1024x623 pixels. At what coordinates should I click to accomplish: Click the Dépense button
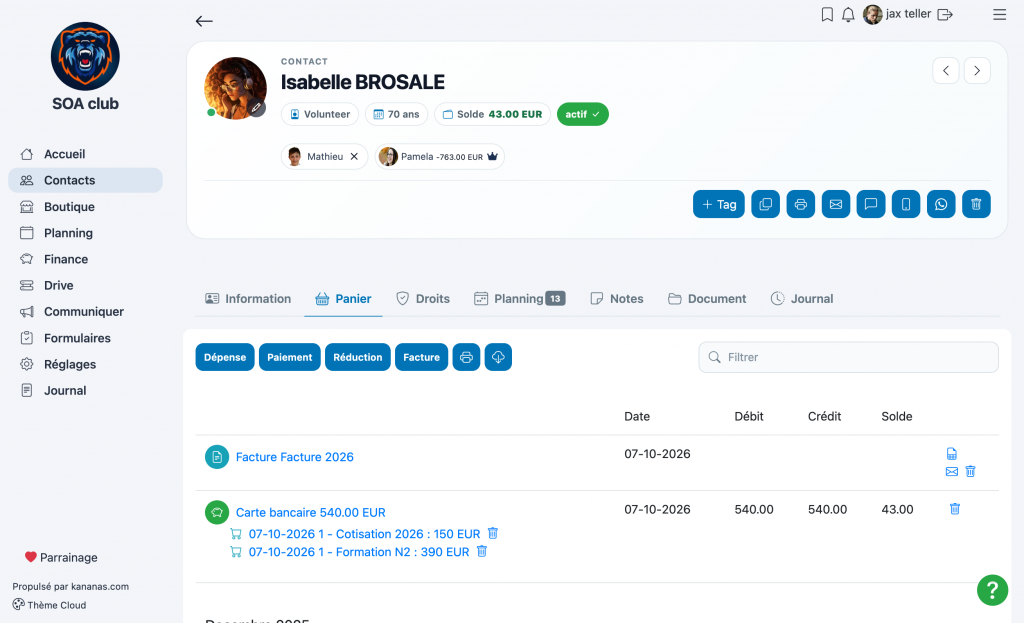[225, 357]
